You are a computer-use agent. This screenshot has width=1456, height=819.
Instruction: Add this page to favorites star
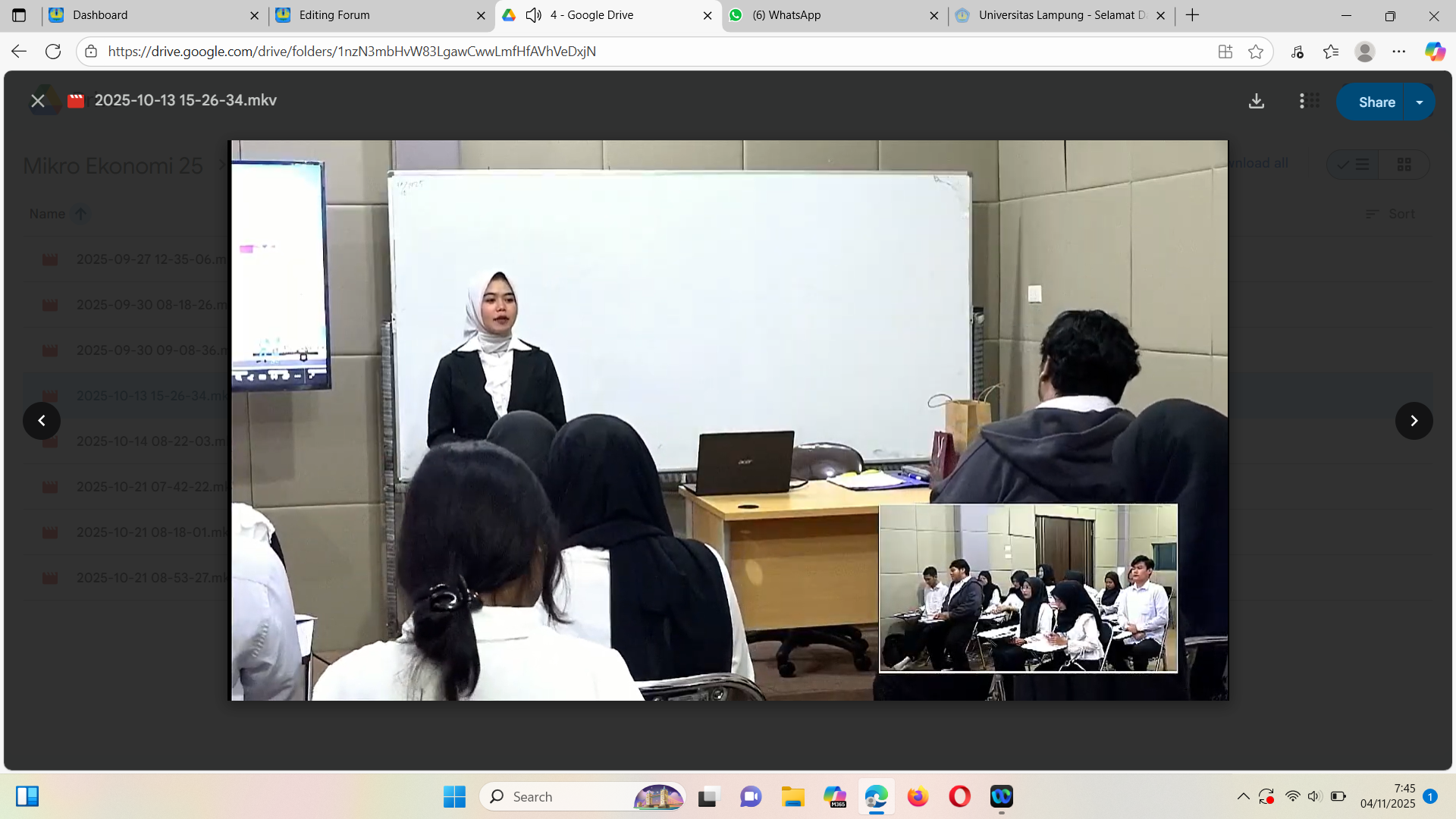click(1256, 52)
